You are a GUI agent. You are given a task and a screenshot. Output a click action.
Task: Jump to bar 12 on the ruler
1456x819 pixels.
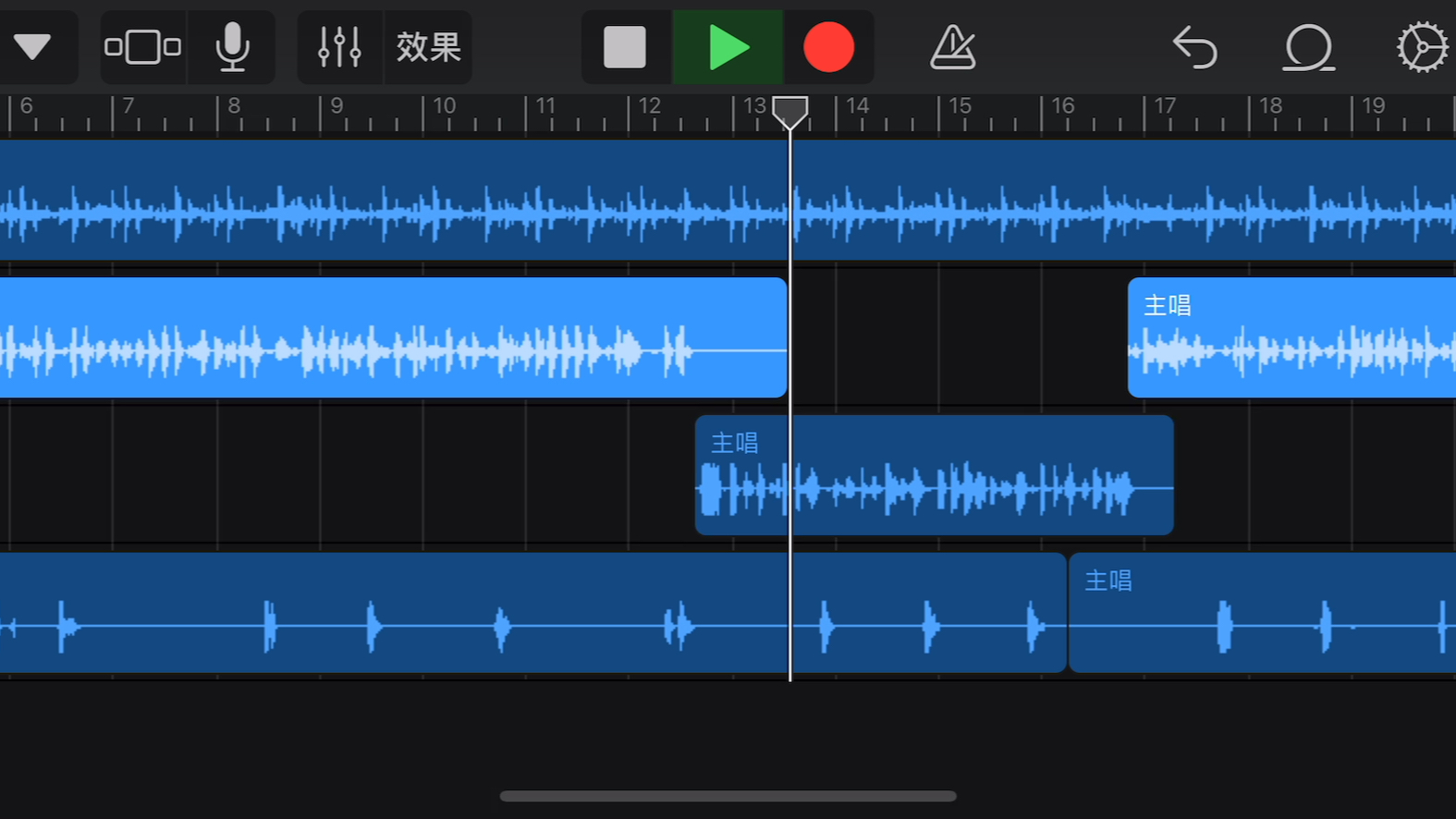(x=650, y=106)
